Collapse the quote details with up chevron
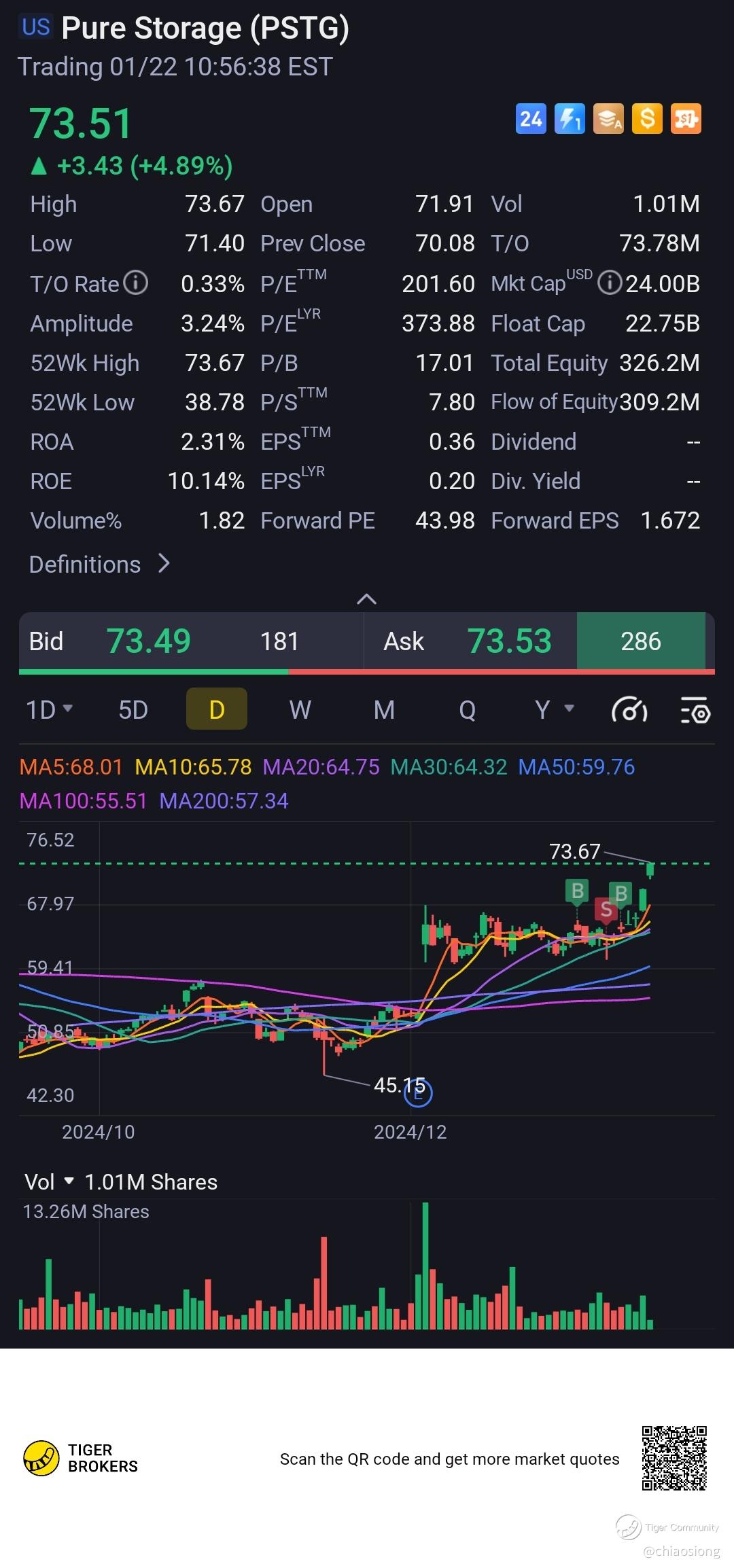The height and width of the screenshot is (1568, 734). (367, 599)
